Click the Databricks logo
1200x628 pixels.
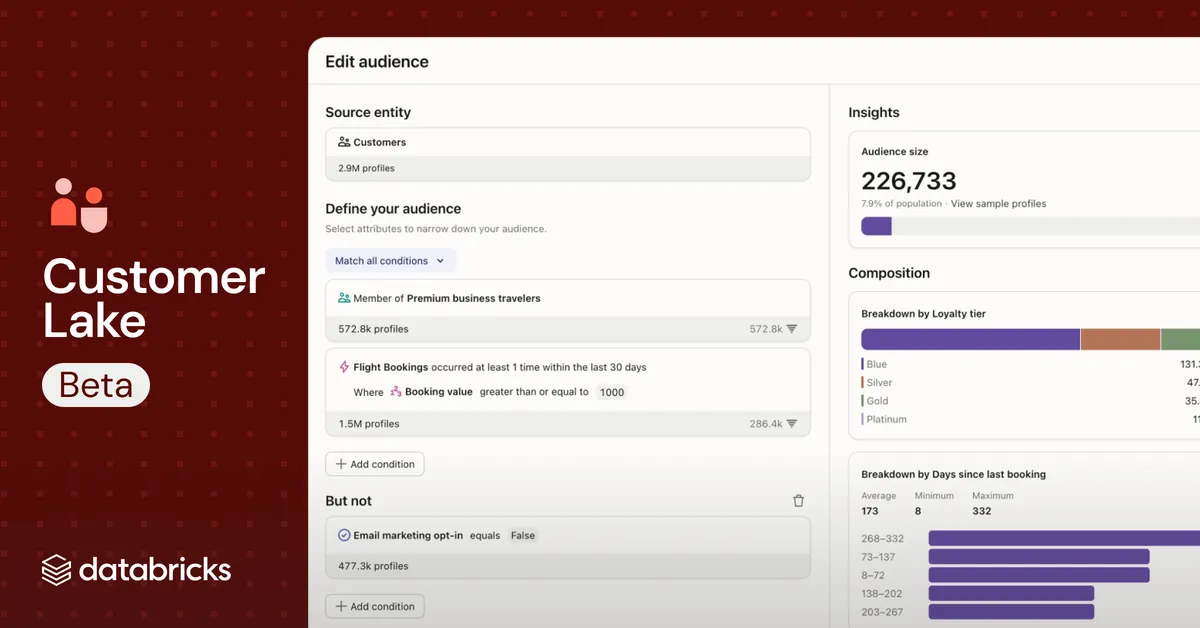click(x=136, y=570)
